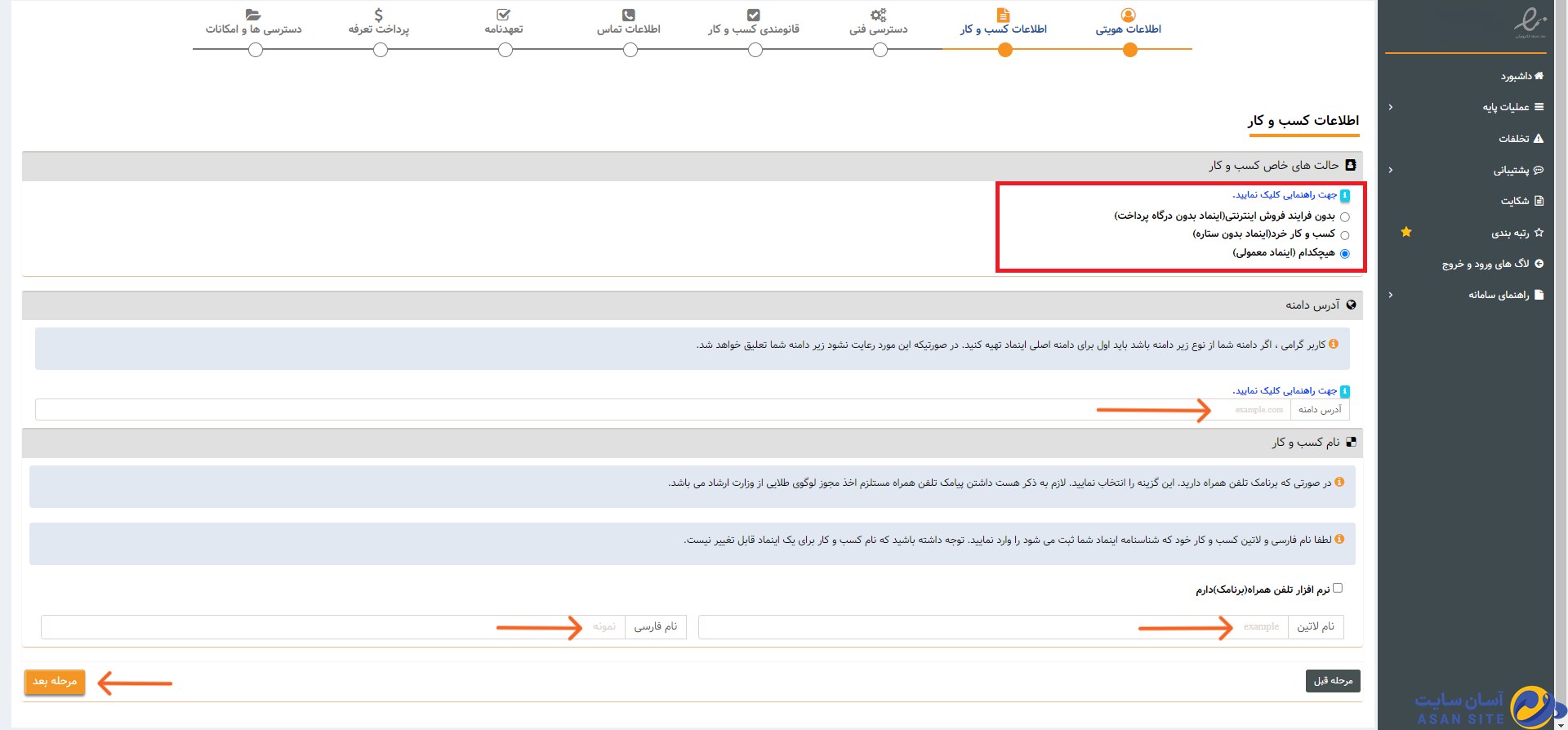Click the phone icon for contact information
Viewport: 1568px width, 730px height.
(x=628, y=15)
